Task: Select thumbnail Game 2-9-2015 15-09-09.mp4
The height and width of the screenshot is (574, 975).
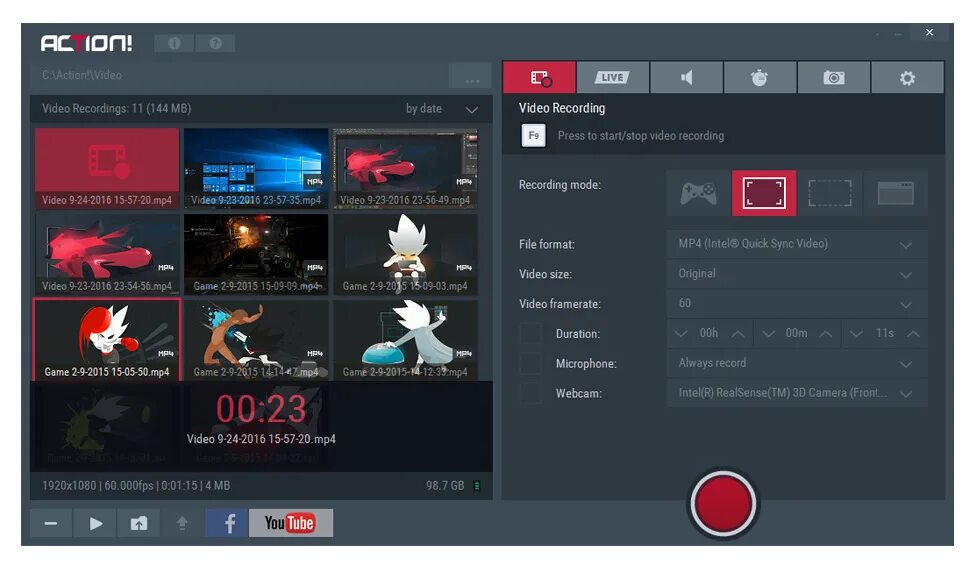Action: (256, 254)
